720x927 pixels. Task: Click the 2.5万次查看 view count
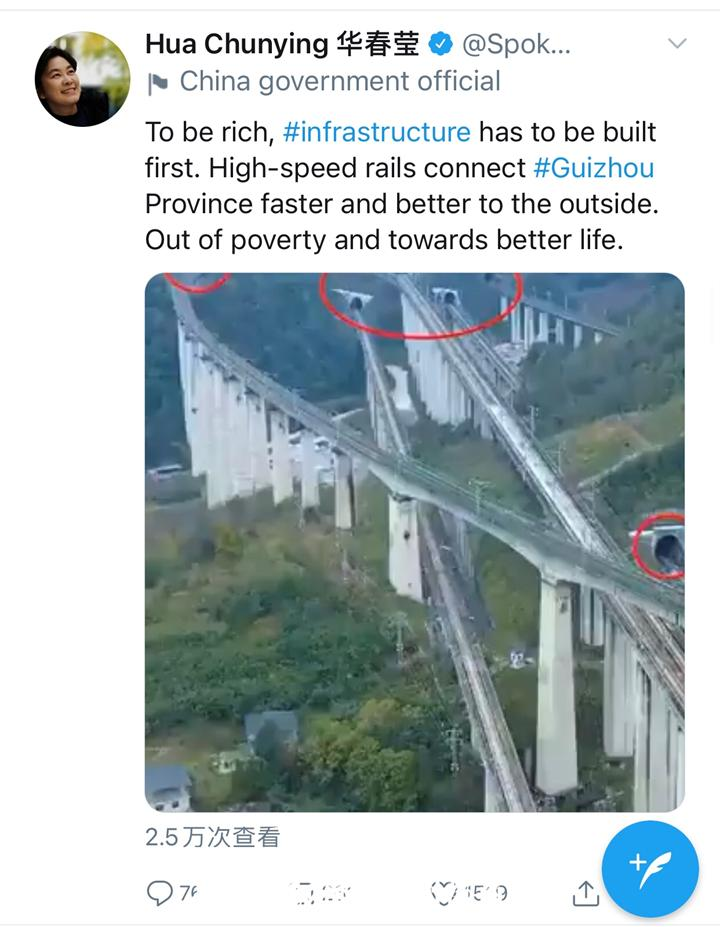pyautogui.click(x=213, y=837)
